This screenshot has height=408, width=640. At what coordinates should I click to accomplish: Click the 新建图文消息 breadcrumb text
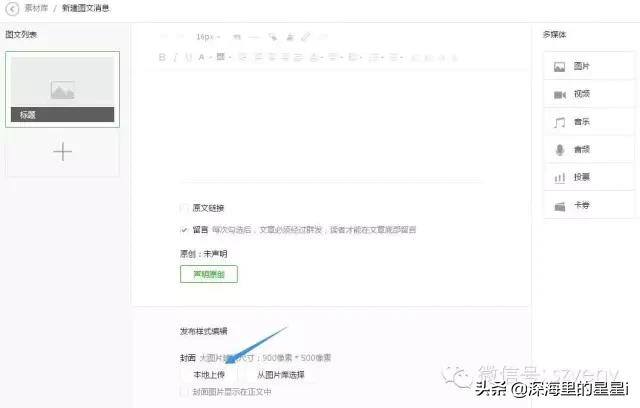pos(86,8)
